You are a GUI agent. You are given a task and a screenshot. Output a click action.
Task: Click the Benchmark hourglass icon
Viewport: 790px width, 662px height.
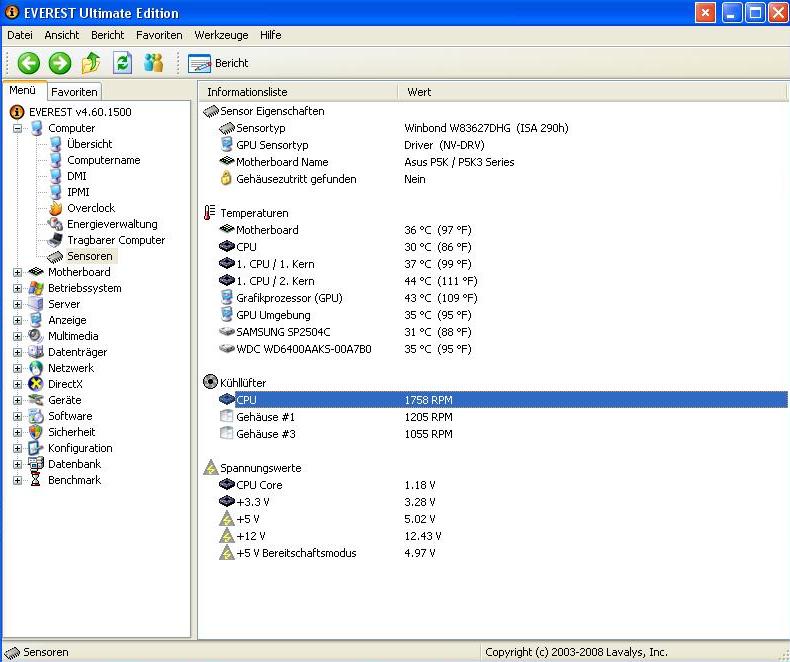point(35,480)
